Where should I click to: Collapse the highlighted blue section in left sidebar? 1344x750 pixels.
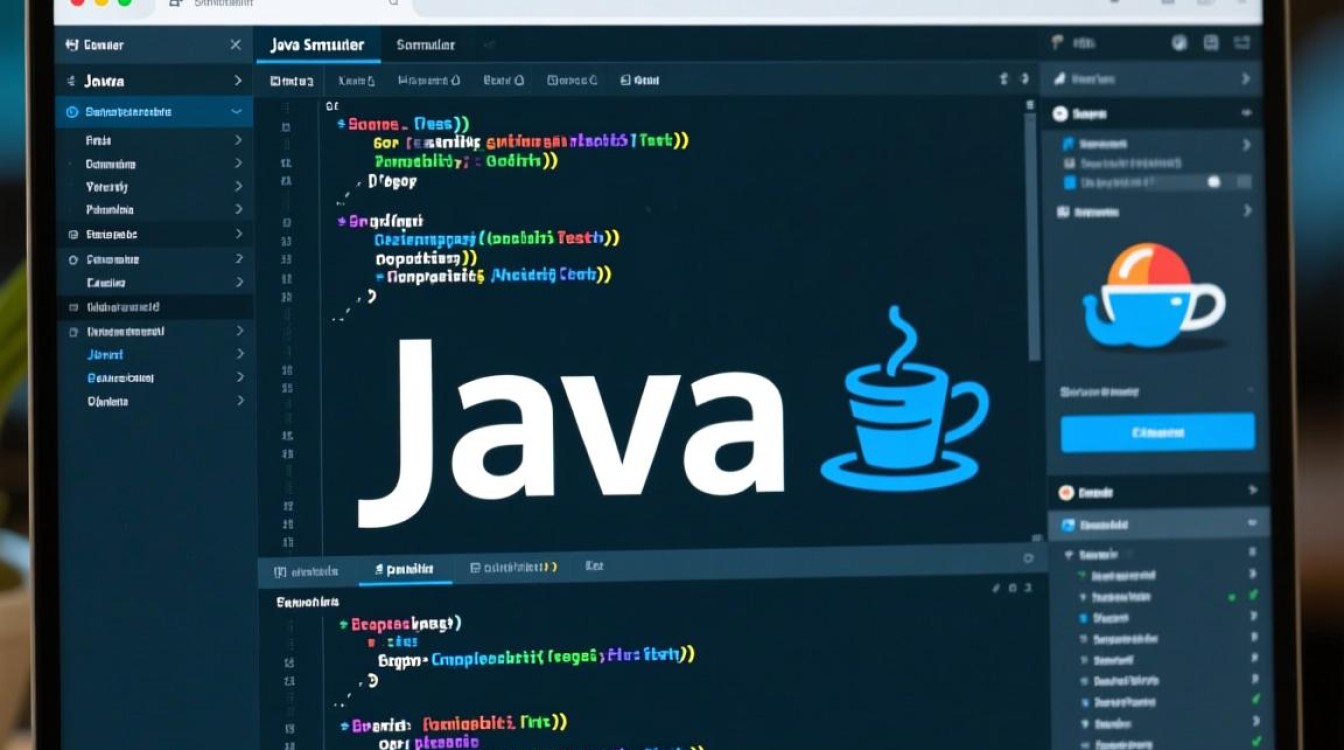pos(236,112)
